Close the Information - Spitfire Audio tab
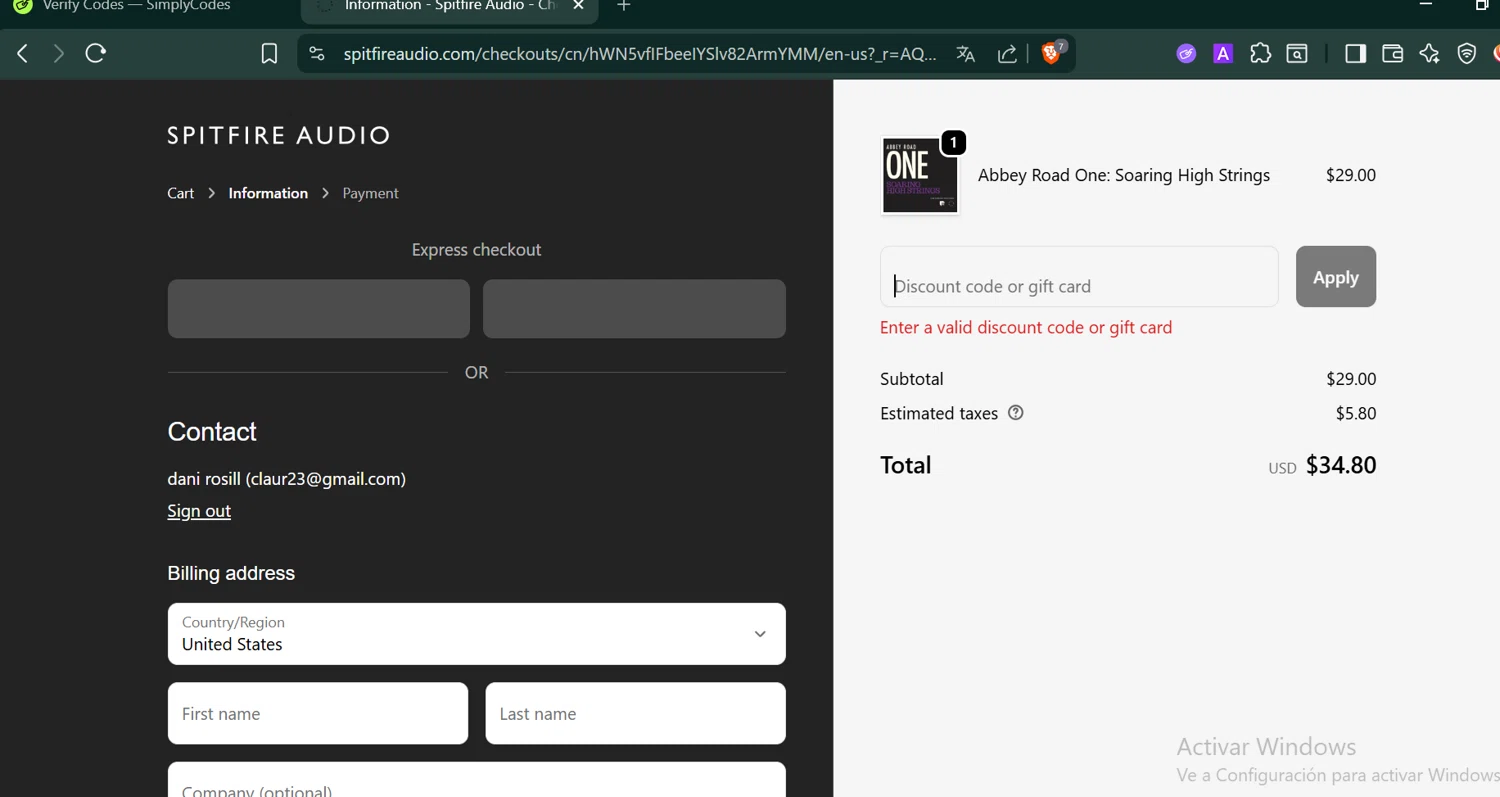 pyautogui.click(x=578, y=6)
